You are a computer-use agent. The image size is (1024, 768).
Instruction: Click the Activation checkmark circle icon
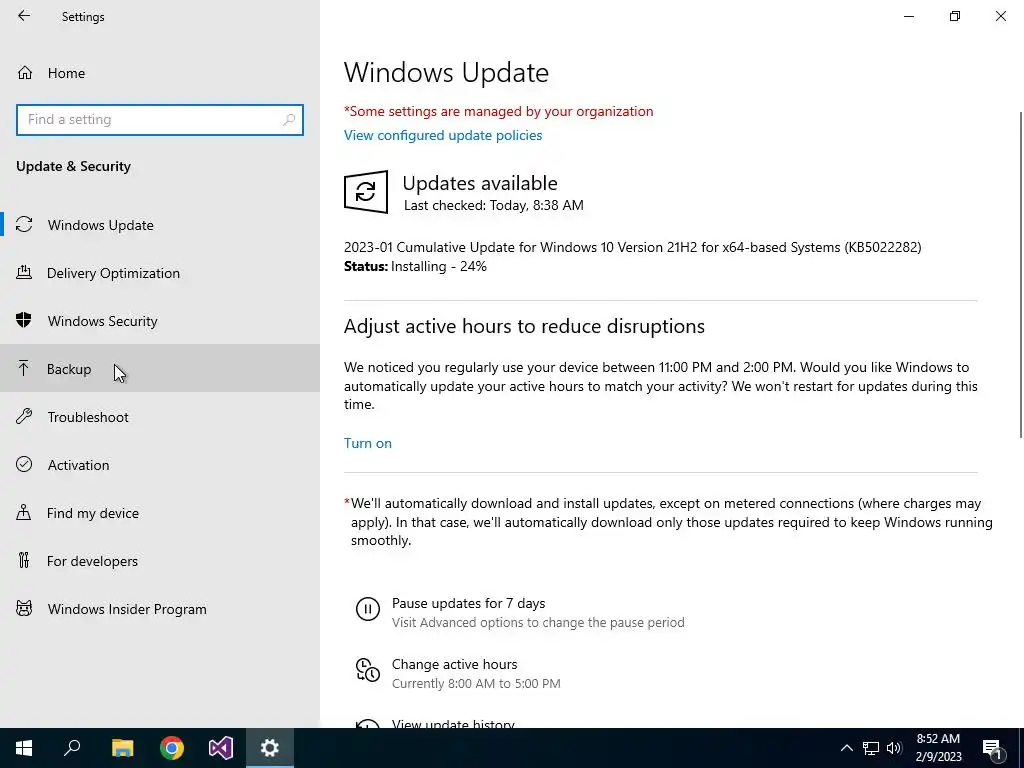point(24,464)
